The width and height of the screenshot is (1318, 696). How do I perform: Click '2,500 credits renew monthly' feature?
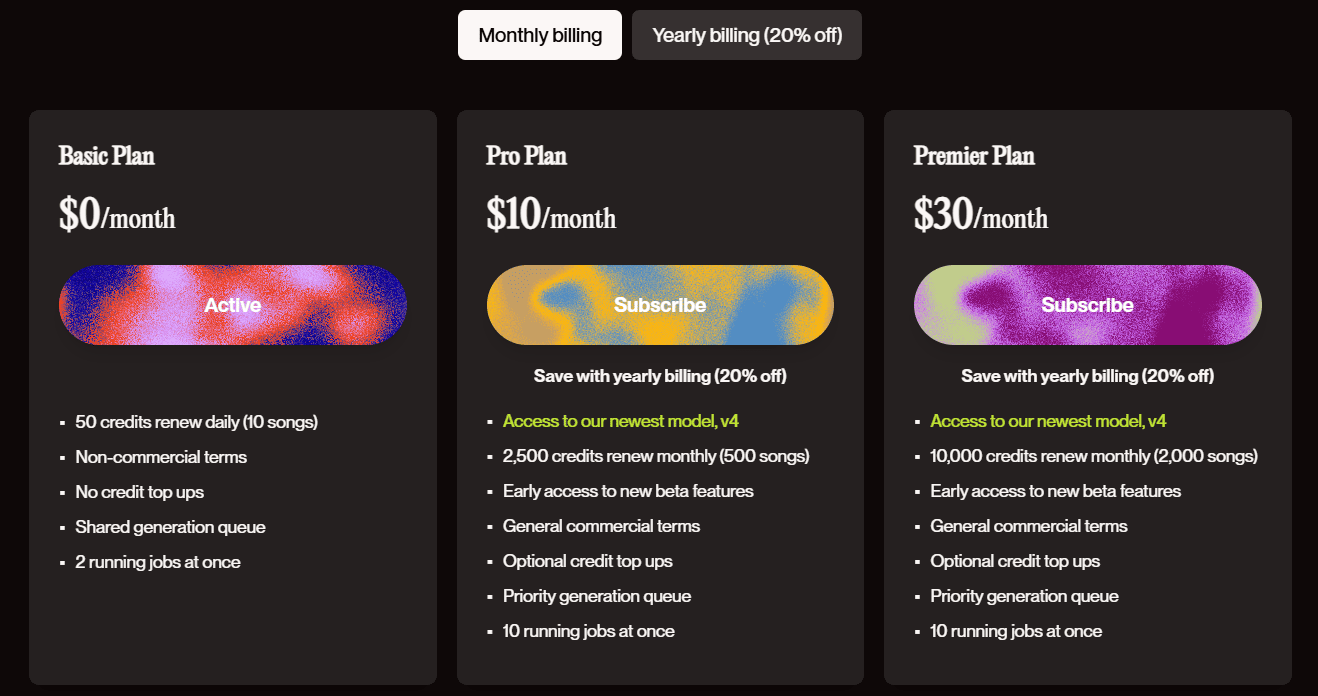coord(656,456)
